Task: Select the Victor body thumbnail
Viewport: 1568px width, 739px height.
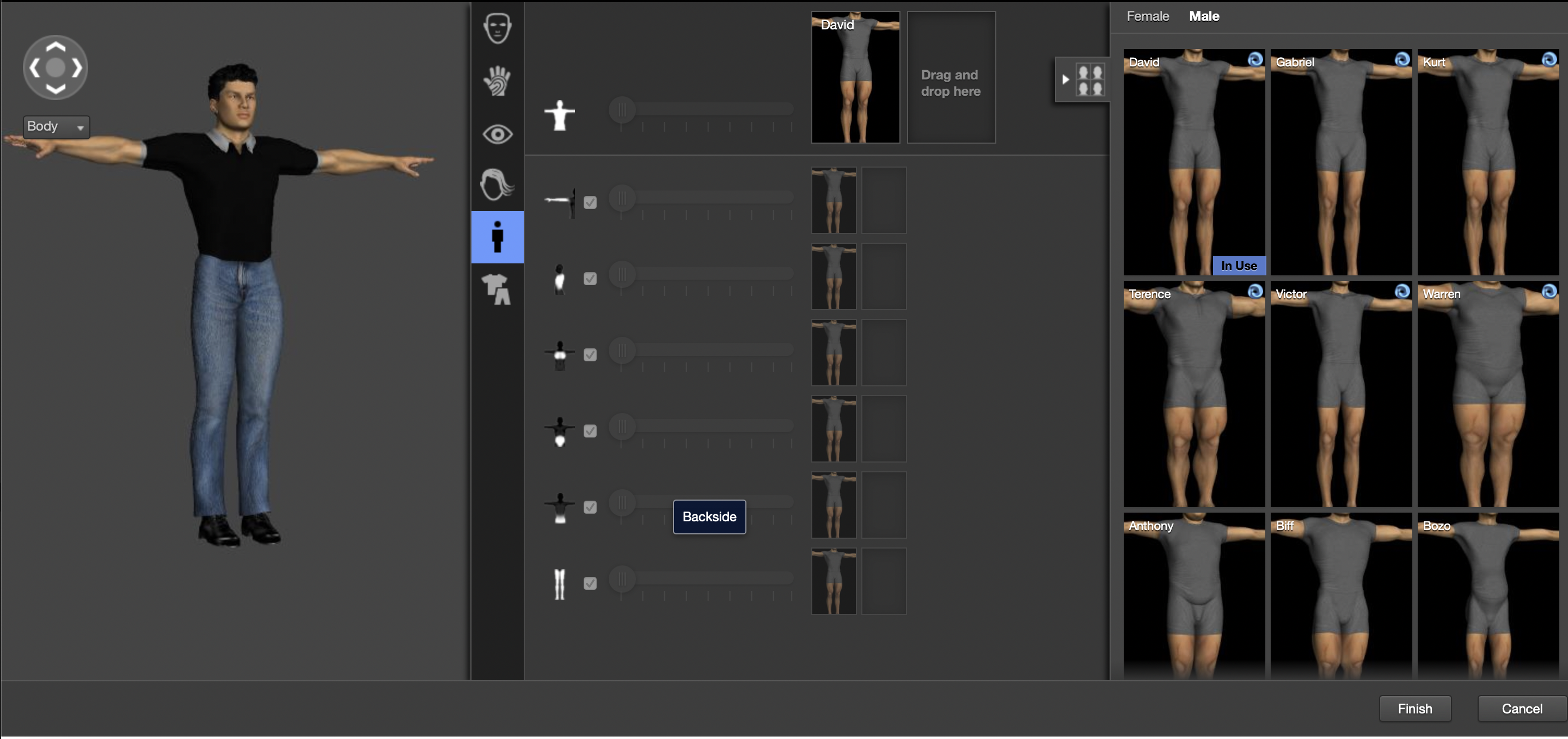Action: click(1341, 393)
